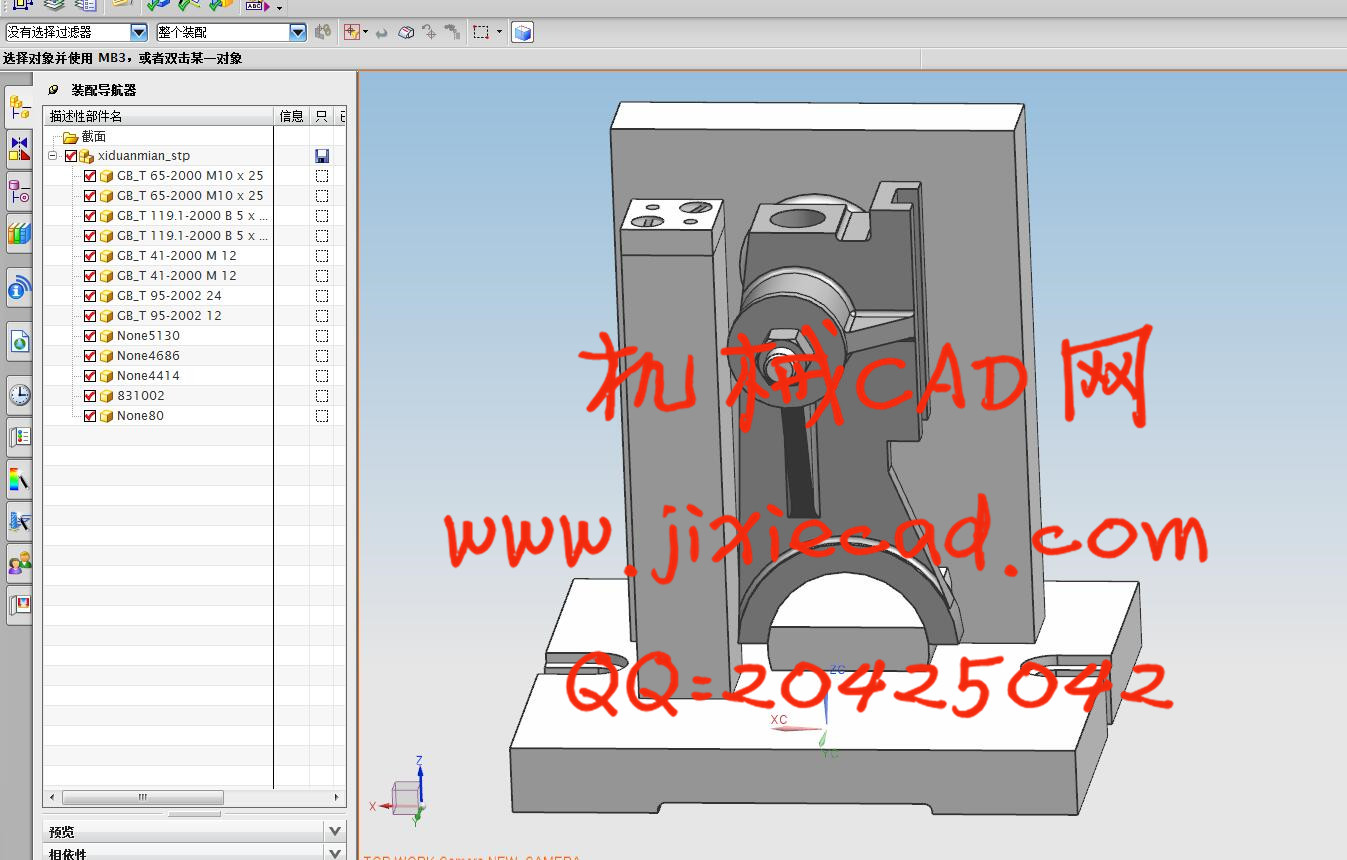
Task: Open the Reuse Library books tab
Action: click(19, 233)
